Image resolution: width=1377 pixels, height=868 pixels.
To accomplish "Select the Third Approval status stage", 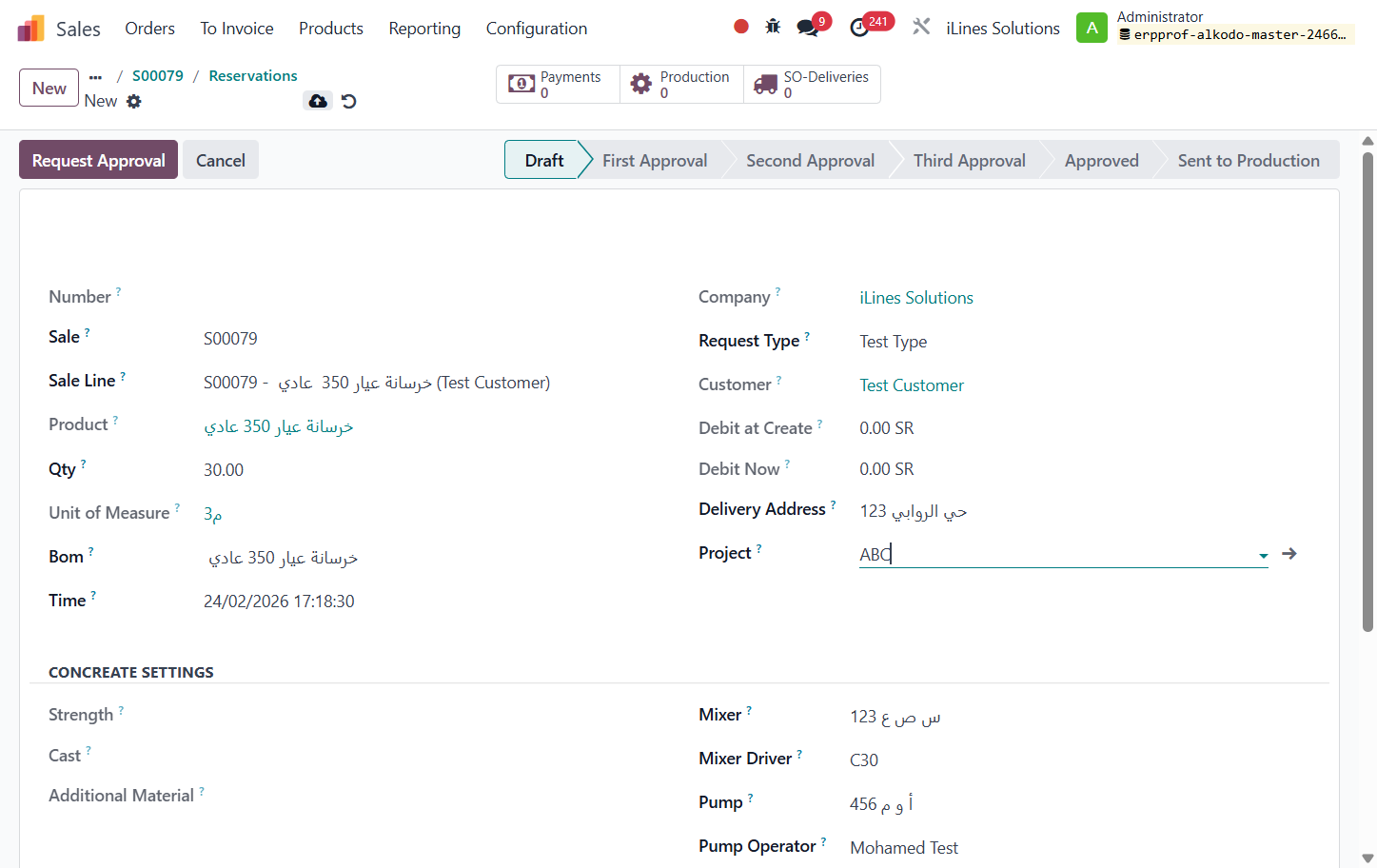I will tap(969, 160).
